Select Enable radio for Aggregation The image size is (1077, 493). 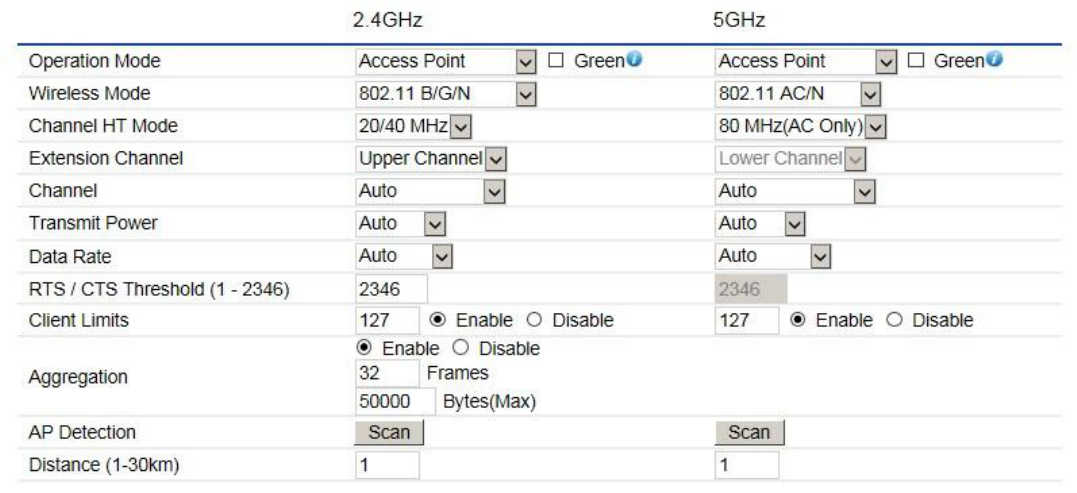tap(364, 349)
